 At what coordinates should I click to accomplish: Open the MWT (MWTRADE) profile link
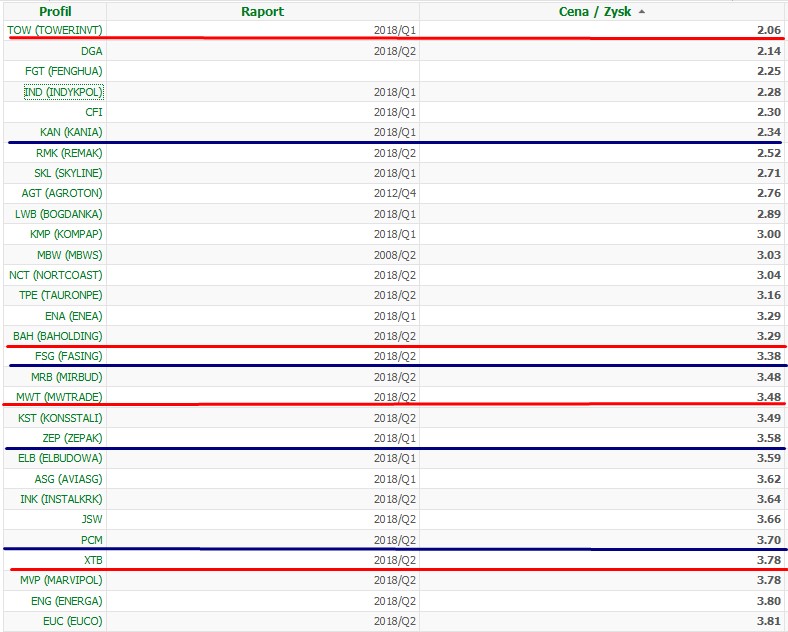tap(59, 397)
